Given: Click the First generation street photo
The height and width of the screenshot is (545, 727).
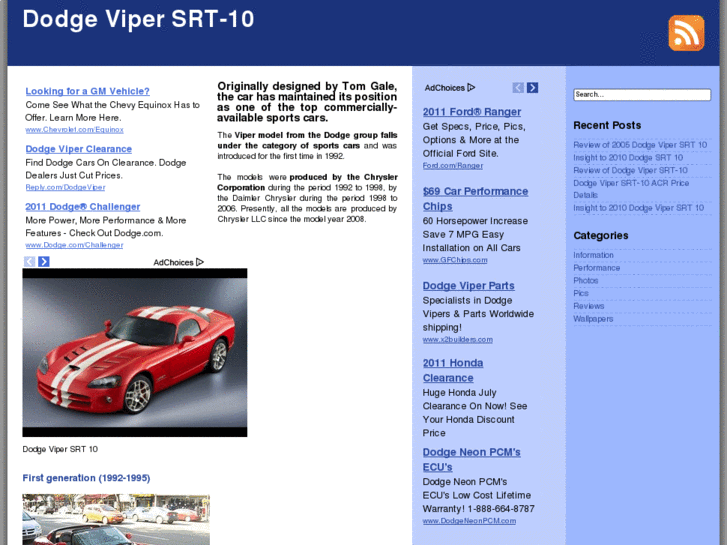Looking at the screenshot, I should click(x=116, y=519).
